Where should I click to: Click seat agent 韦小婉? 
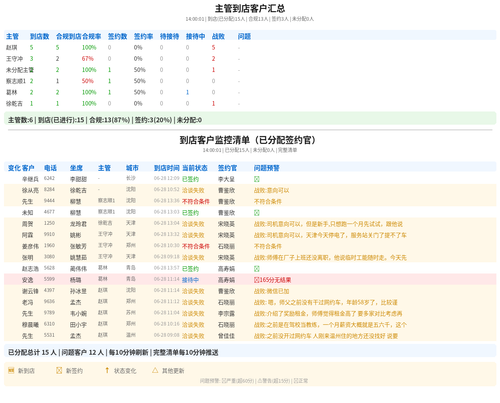pos(78,314)
